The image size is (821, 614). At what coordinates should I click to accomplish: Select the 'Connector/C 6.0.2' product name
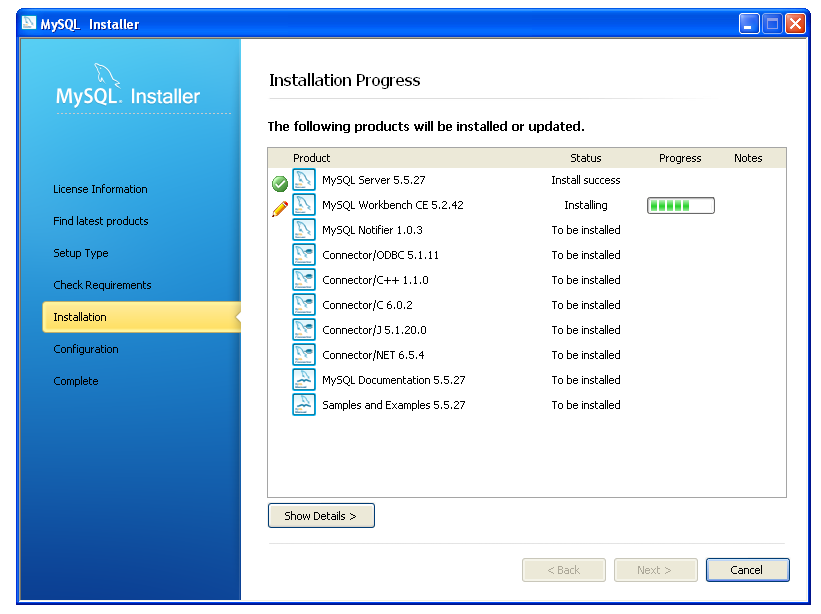(x=367, y=305)
